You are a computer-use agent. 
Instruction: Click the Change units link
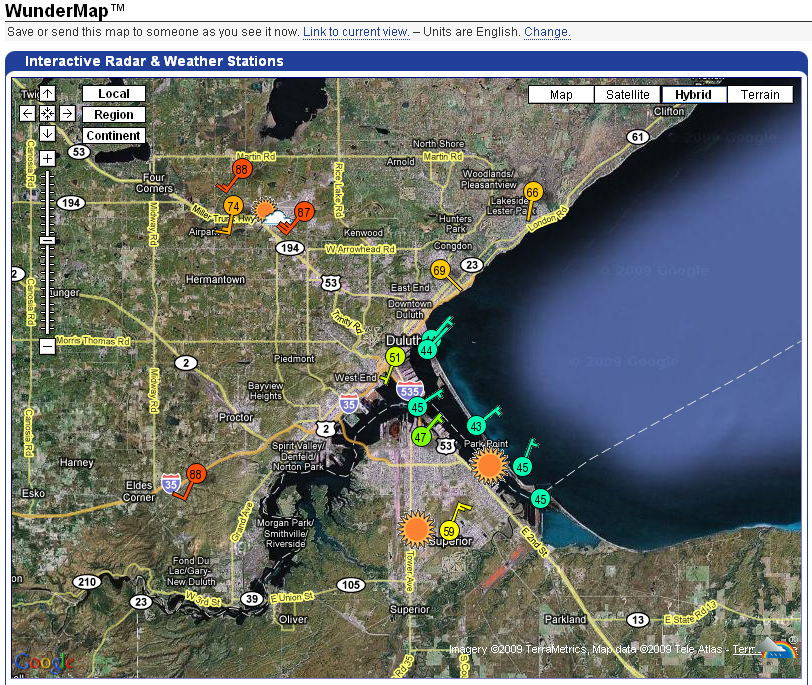(547, 32)
